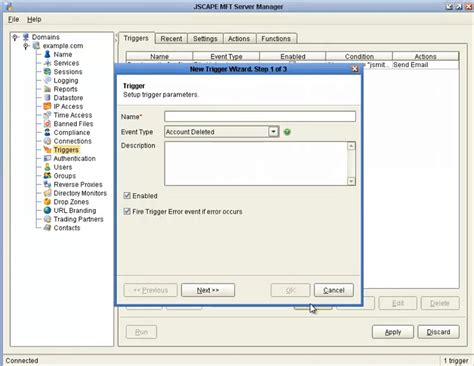Click the Connected status bar text

click(22, 361)
